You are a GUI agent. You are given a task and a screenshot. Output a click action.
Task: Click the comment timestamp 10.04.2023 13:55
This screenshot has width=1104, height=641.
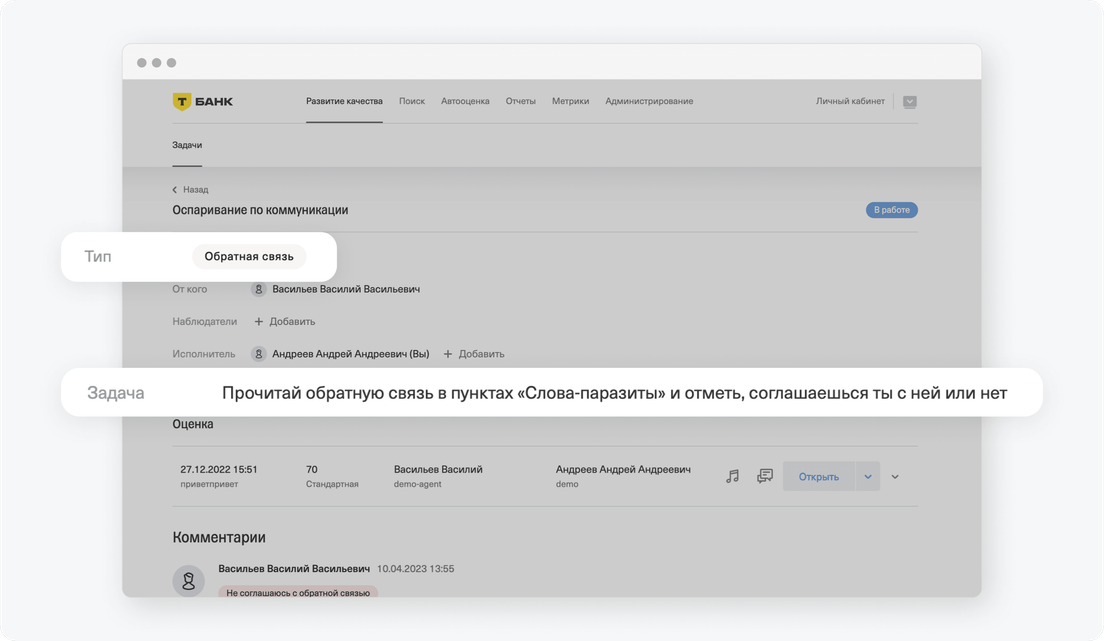pos(415,568)
